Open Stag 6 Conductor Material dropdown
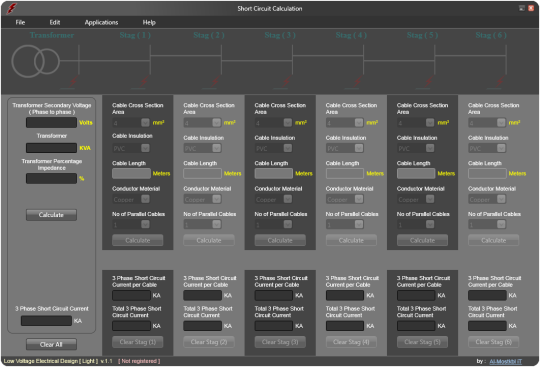 click(x=487, y=199)
